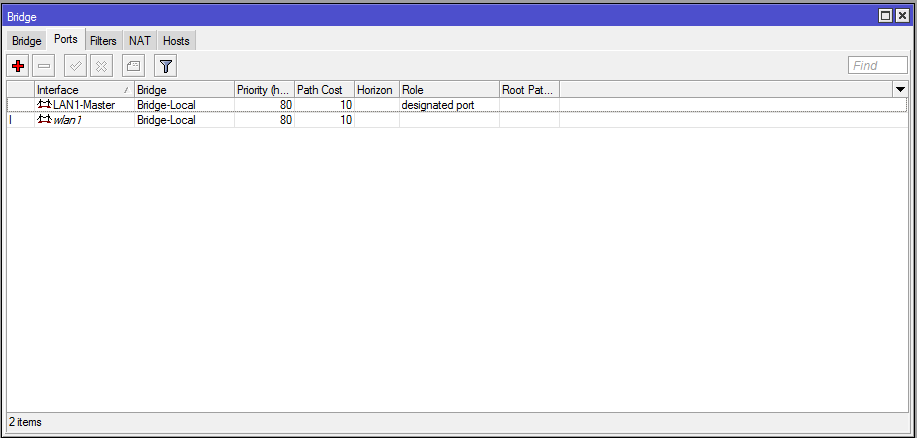Screen dimensions: 917x438
Task: Switch to the Bridge tab
Action: (x=27, y=41)
